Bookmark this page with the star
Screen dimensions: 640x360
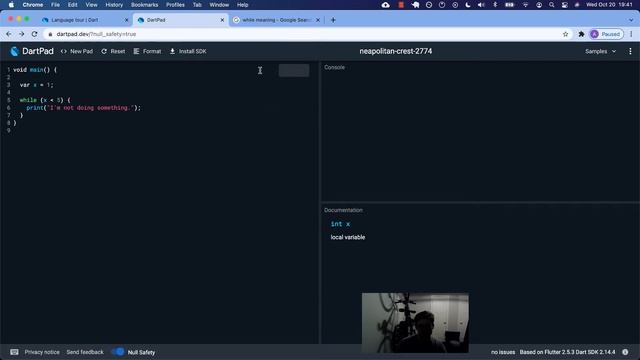point(565,34)
